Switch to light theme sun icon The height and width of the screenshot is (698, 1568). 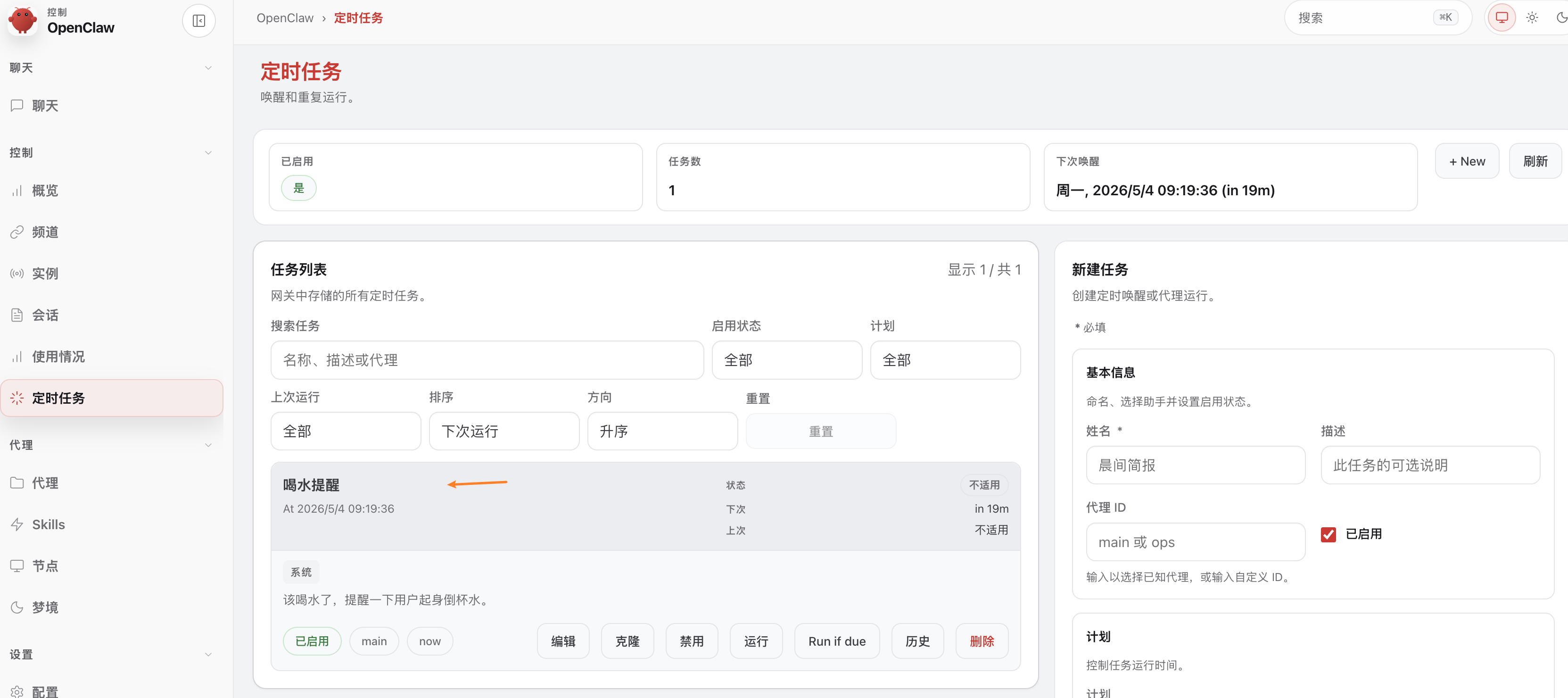[x=1532, y=17]
